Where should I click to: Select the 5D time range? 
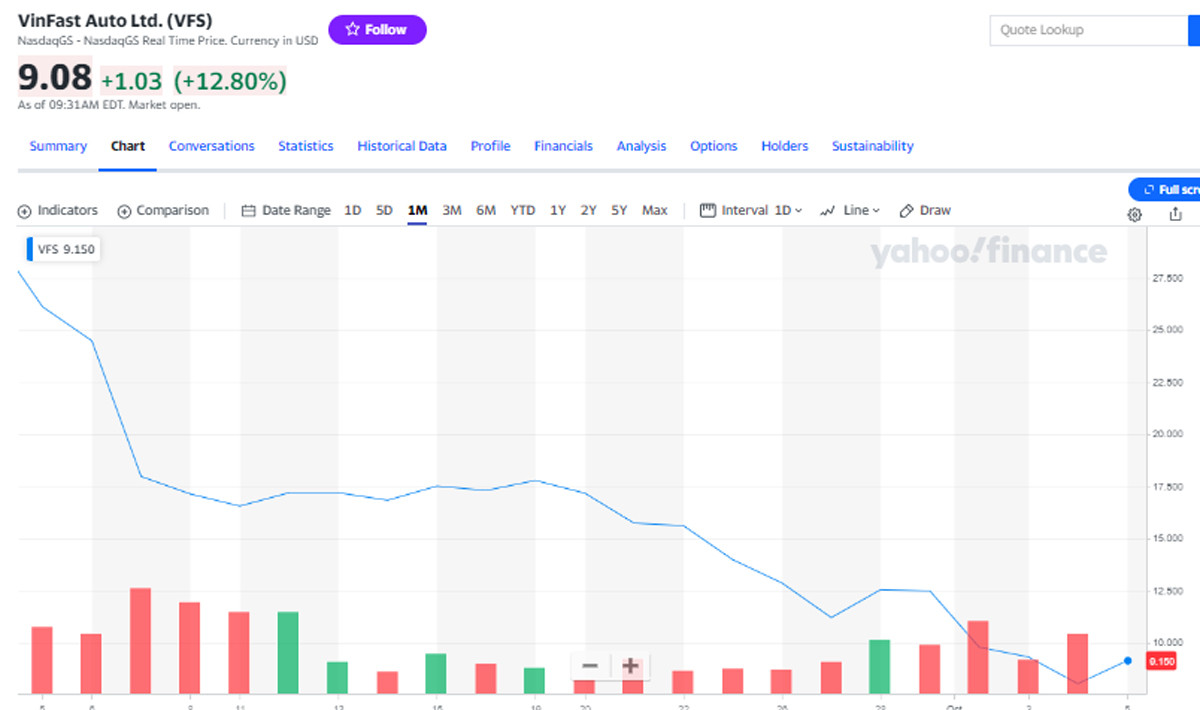click(384, 211)
